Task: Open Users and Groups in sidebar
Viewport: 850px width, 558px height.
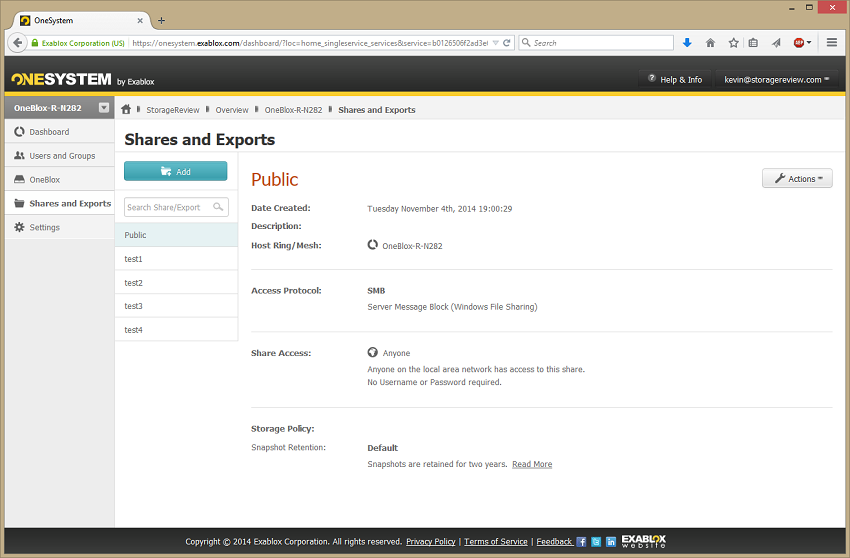Action: (60, 155)
